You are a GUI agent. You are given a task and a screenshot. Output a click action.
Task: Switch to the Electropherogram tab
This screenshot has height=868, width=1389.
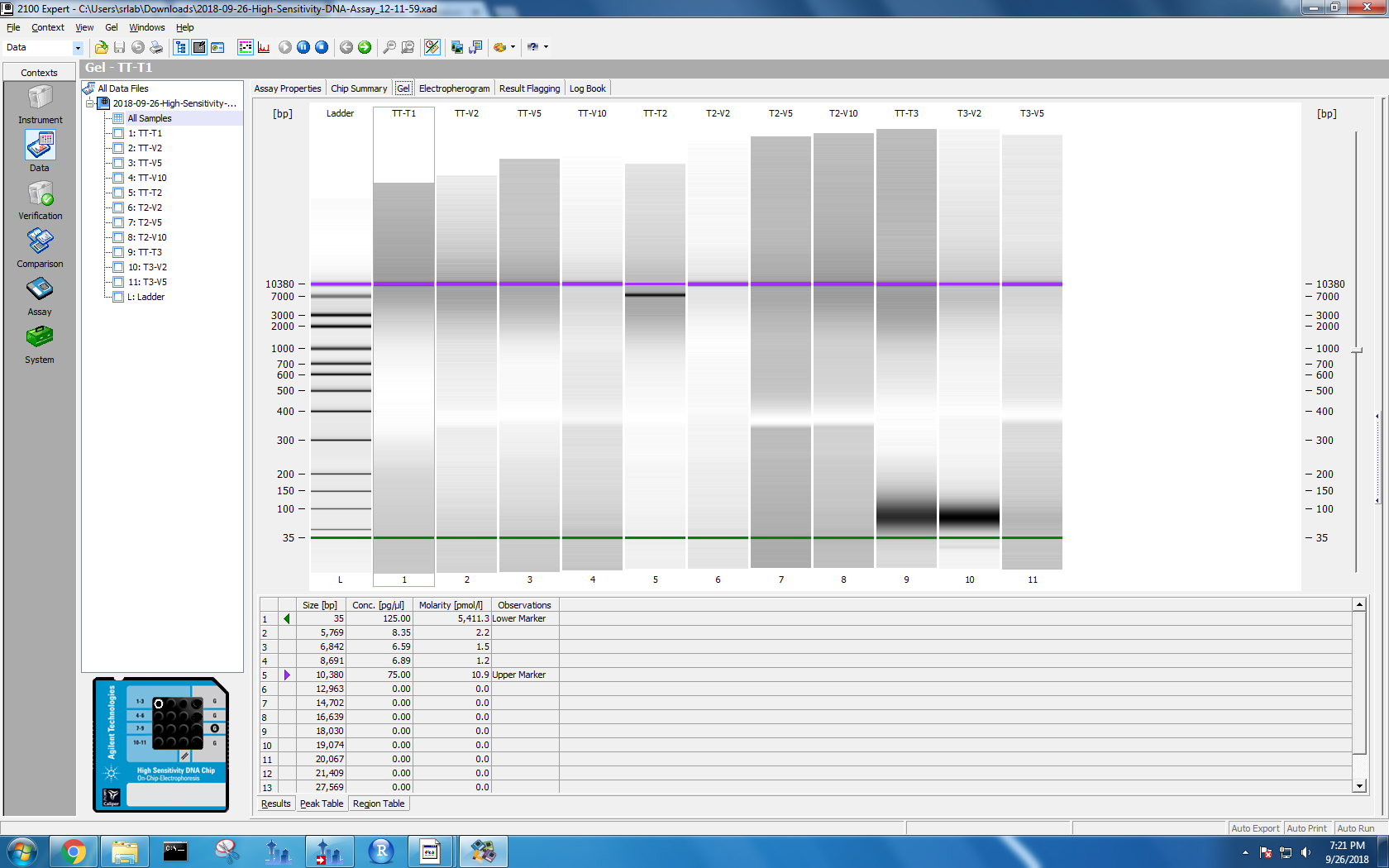[454, 88]
